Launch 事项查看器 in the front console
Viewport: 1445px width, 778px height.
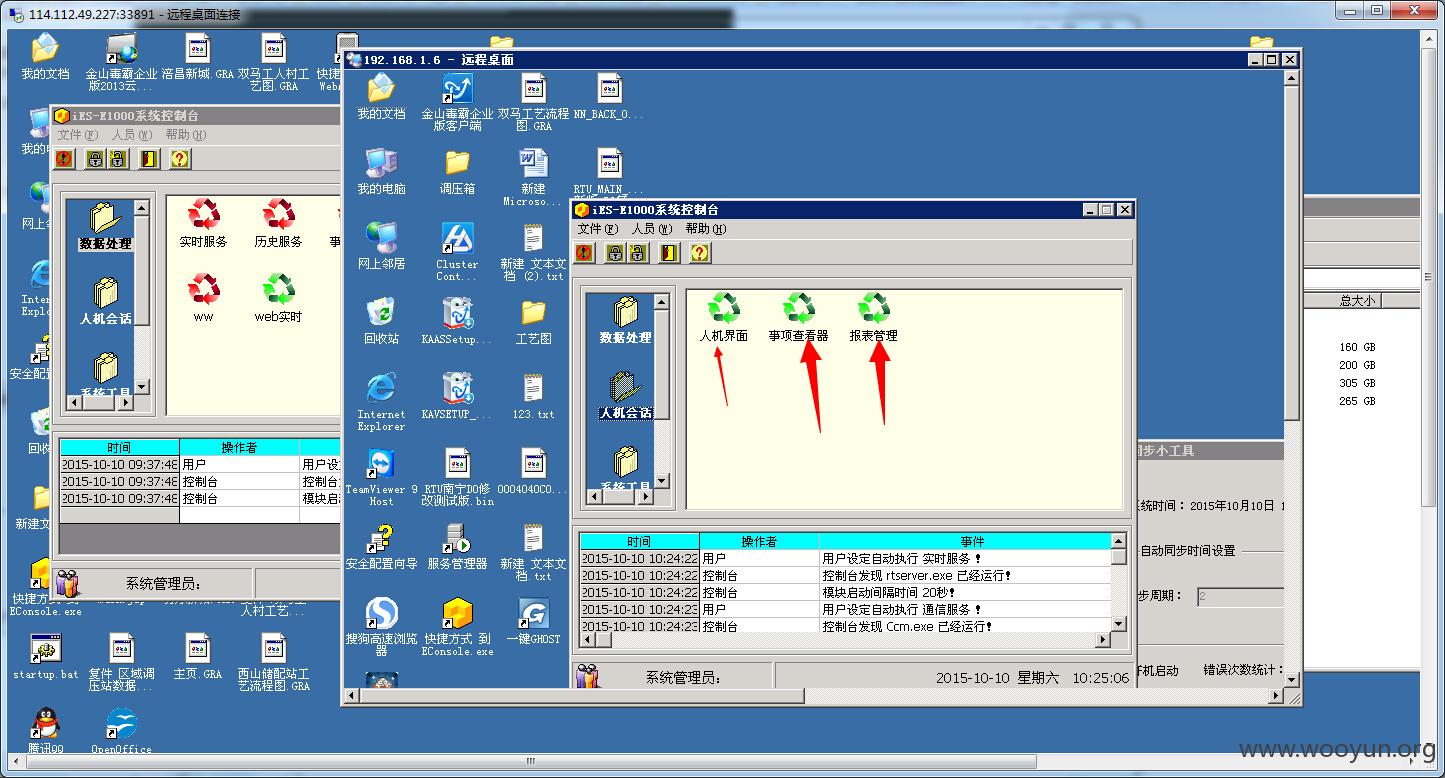(798, 318)
